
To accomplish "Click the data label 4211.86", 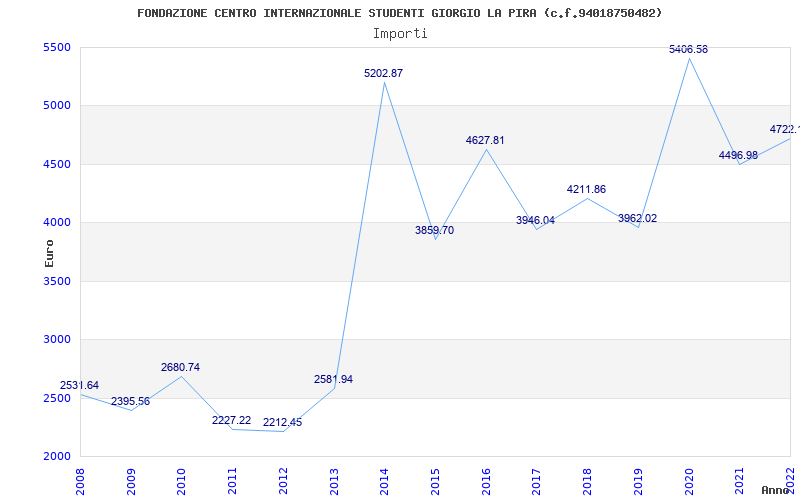I will point(586,189).
